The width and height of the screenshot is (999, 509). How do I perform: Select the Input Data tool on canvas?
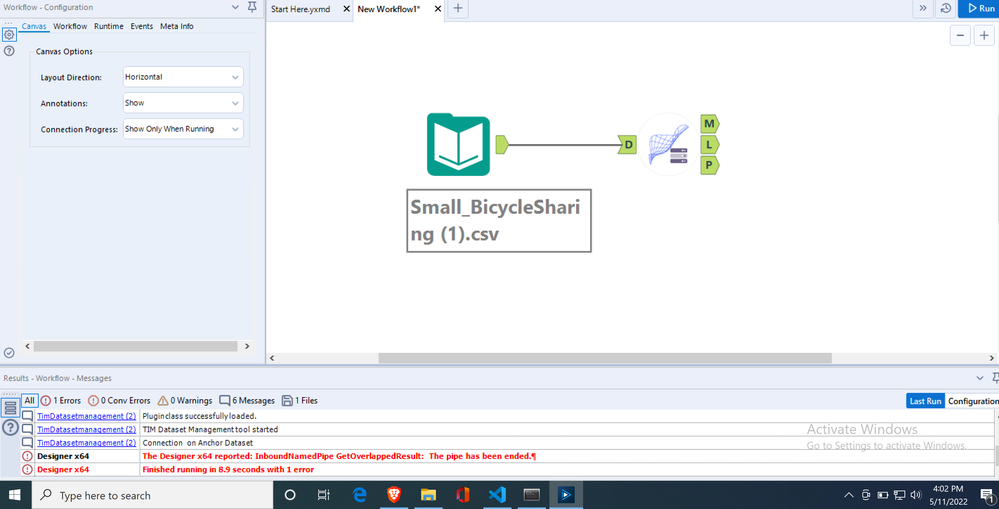(x=458, y=144)
